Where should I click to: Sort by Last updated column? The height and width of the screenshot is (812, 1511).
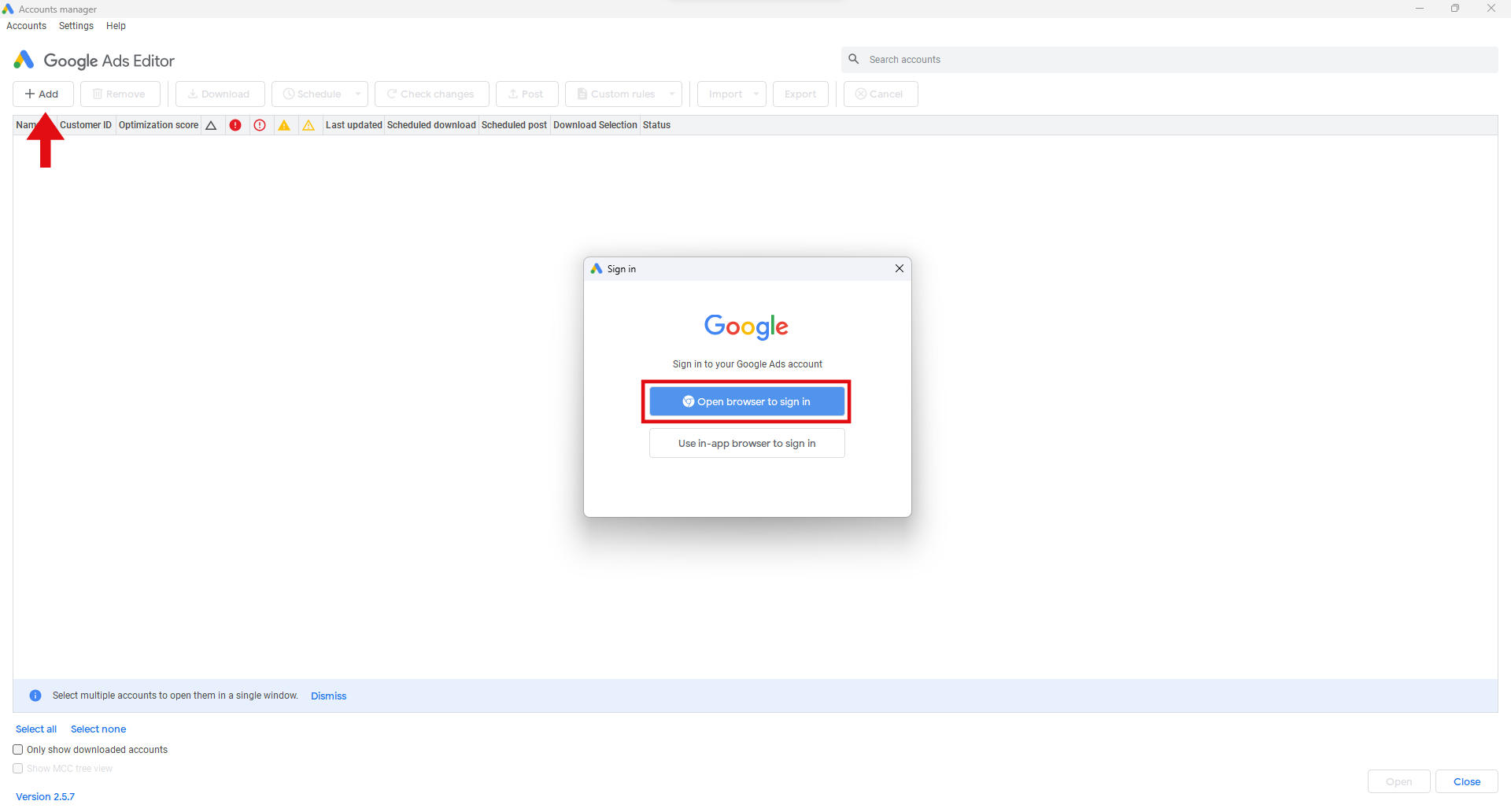[x=354, y=125]
